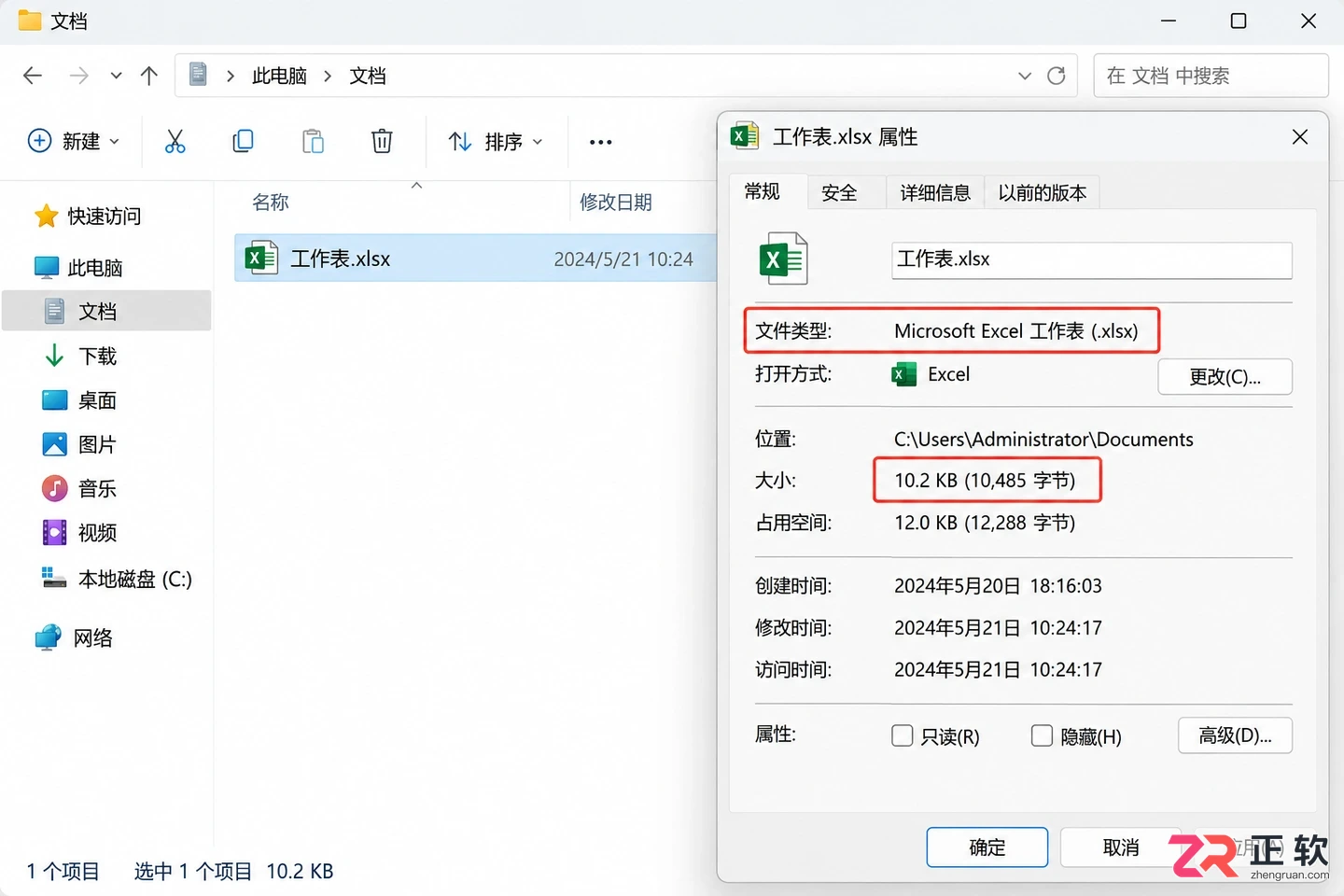Click 更改(C)... to change opening app
The image size is (1344, 896).
click(1225, 377)
